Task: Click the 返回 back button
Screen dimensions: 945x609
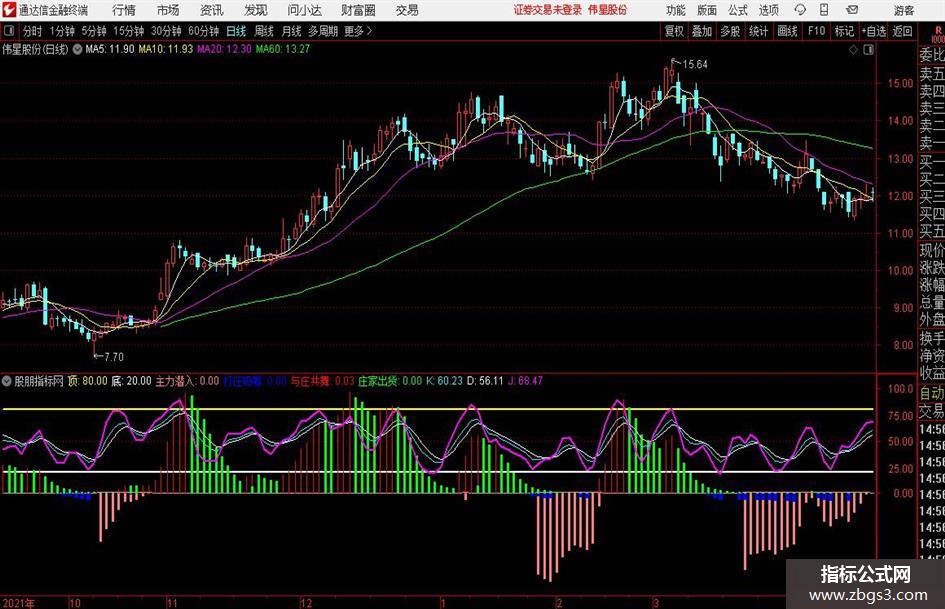Action: tap(902, 31)
